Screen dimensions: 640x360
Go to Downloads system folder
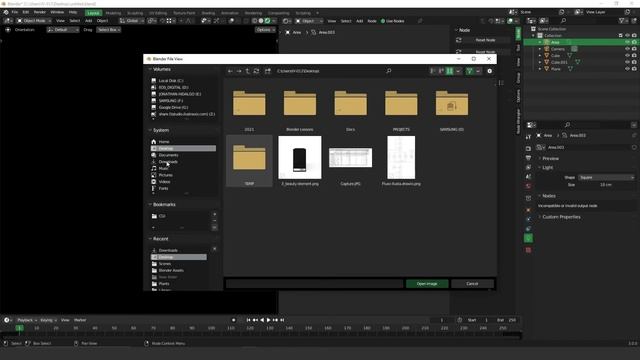click(183, 162)
